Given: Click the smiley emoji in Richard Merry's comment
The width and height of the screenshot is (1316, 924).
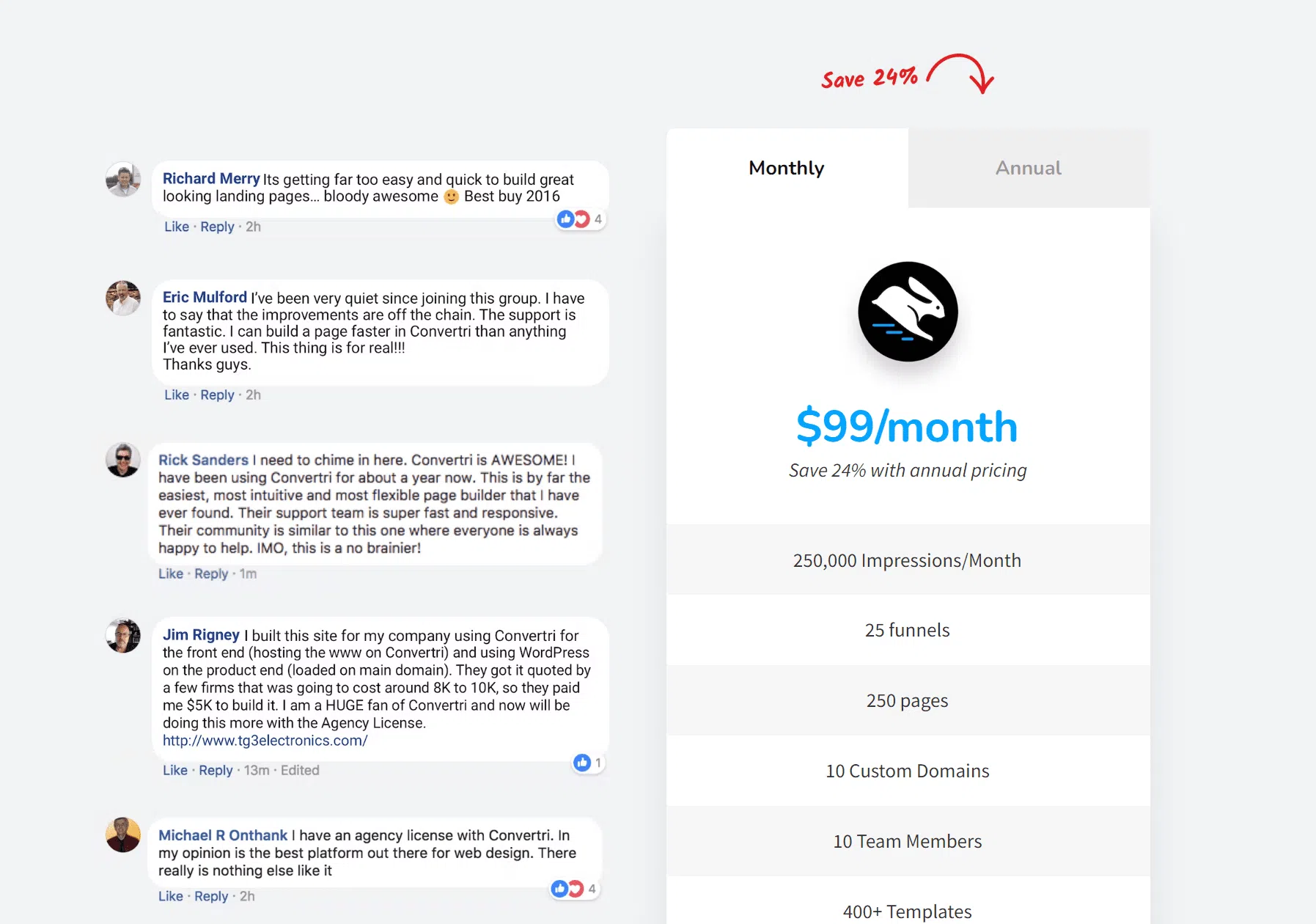Looking at the screenshot, I should tap(451, 197).
